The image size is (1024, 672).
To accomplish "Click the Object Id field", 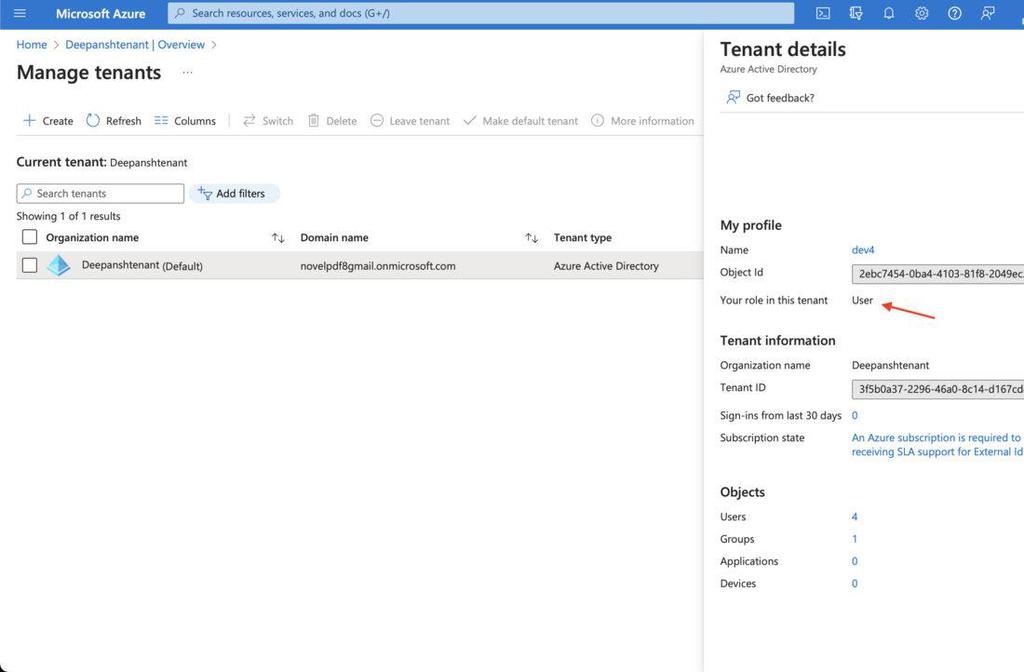I will pos(938,274).
